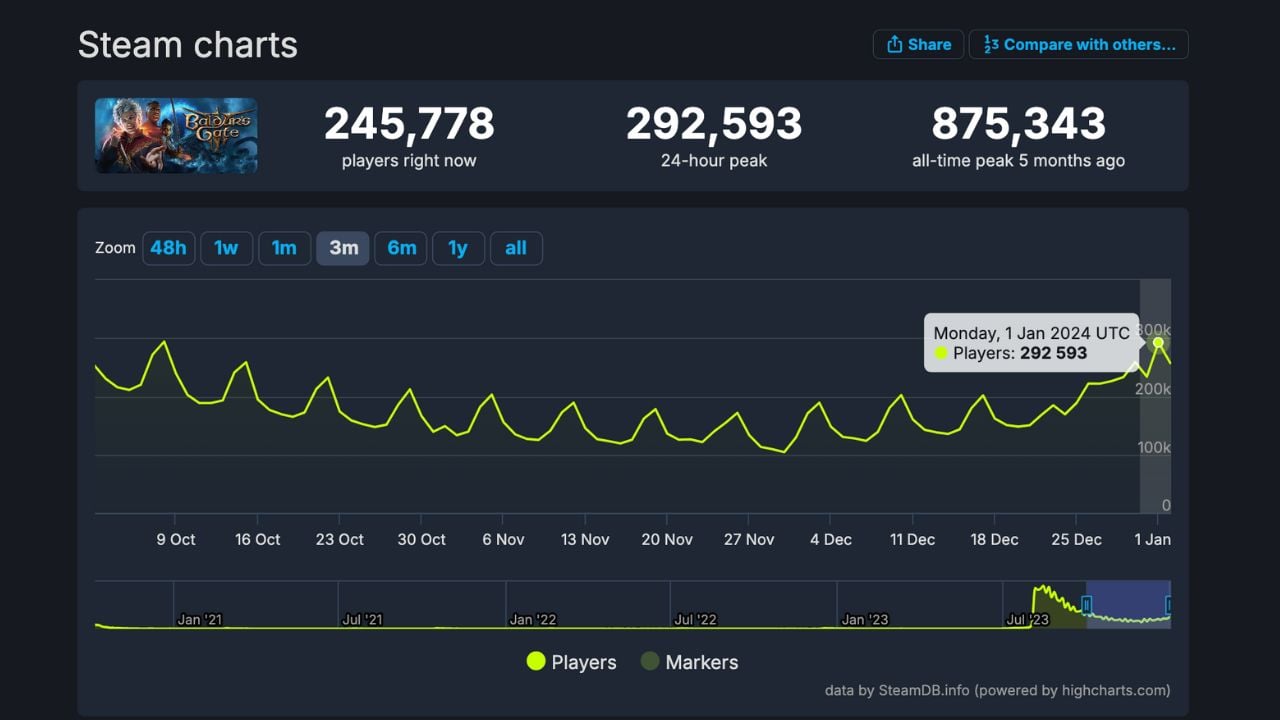
Task: Click the highlighted data point marker in tooltip
Action: [1157, 343]
